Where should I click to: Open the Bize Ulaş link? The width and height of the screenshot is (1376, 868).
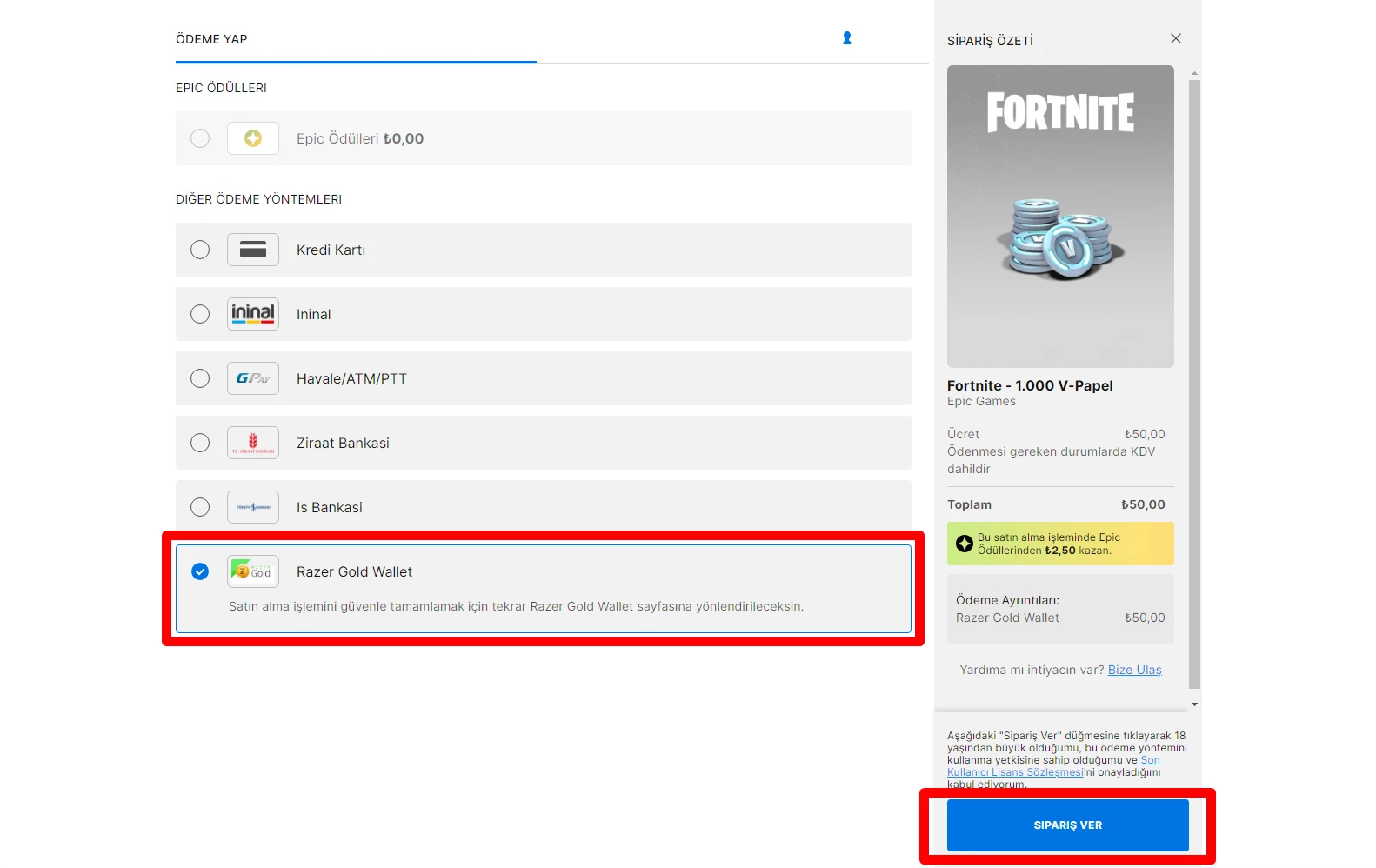click(x=1134, y=670)
